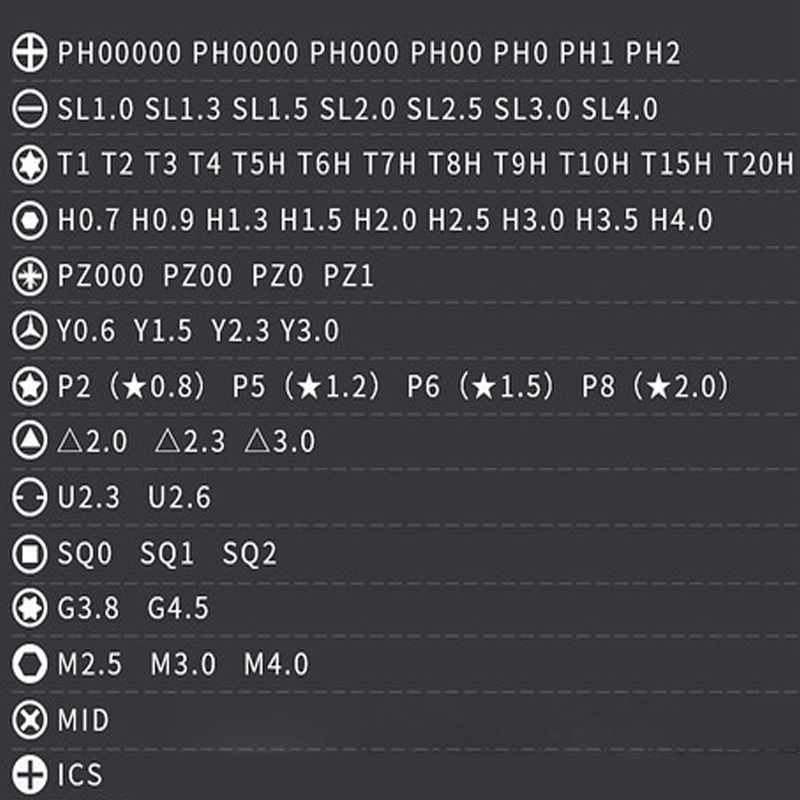The height and width of the screenshot is (800, 800).
Task: Click the hex bit icon
Action: pos(30,220)
